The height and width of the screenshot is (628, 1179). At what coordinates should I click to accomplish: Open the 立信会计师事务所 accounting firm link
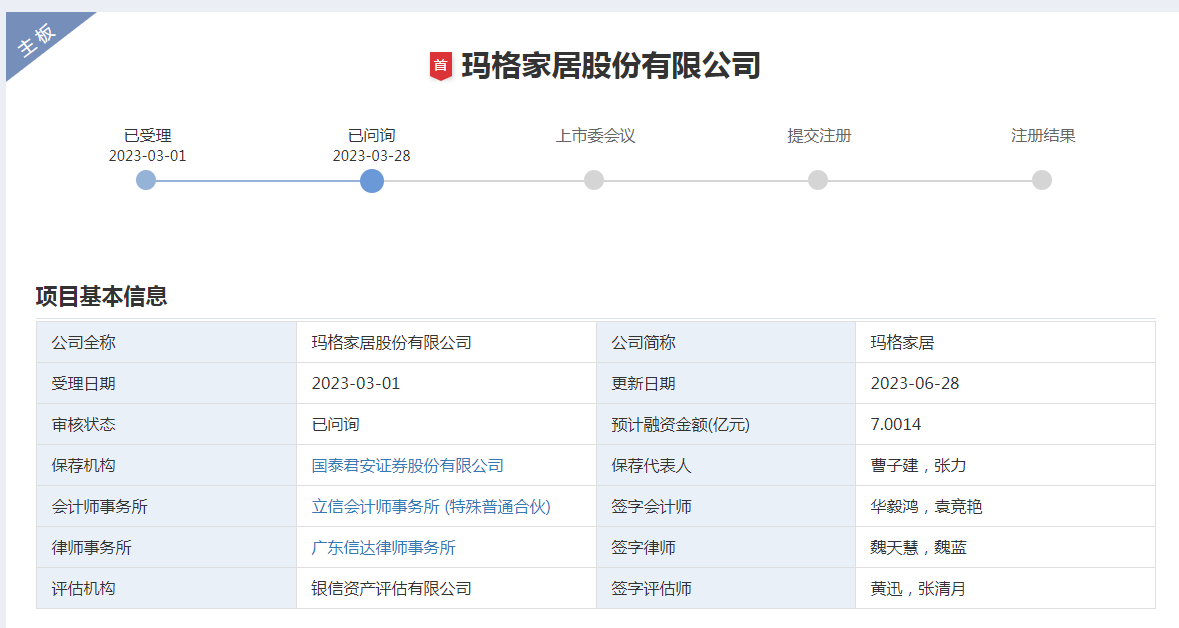[x=431, y=507]
